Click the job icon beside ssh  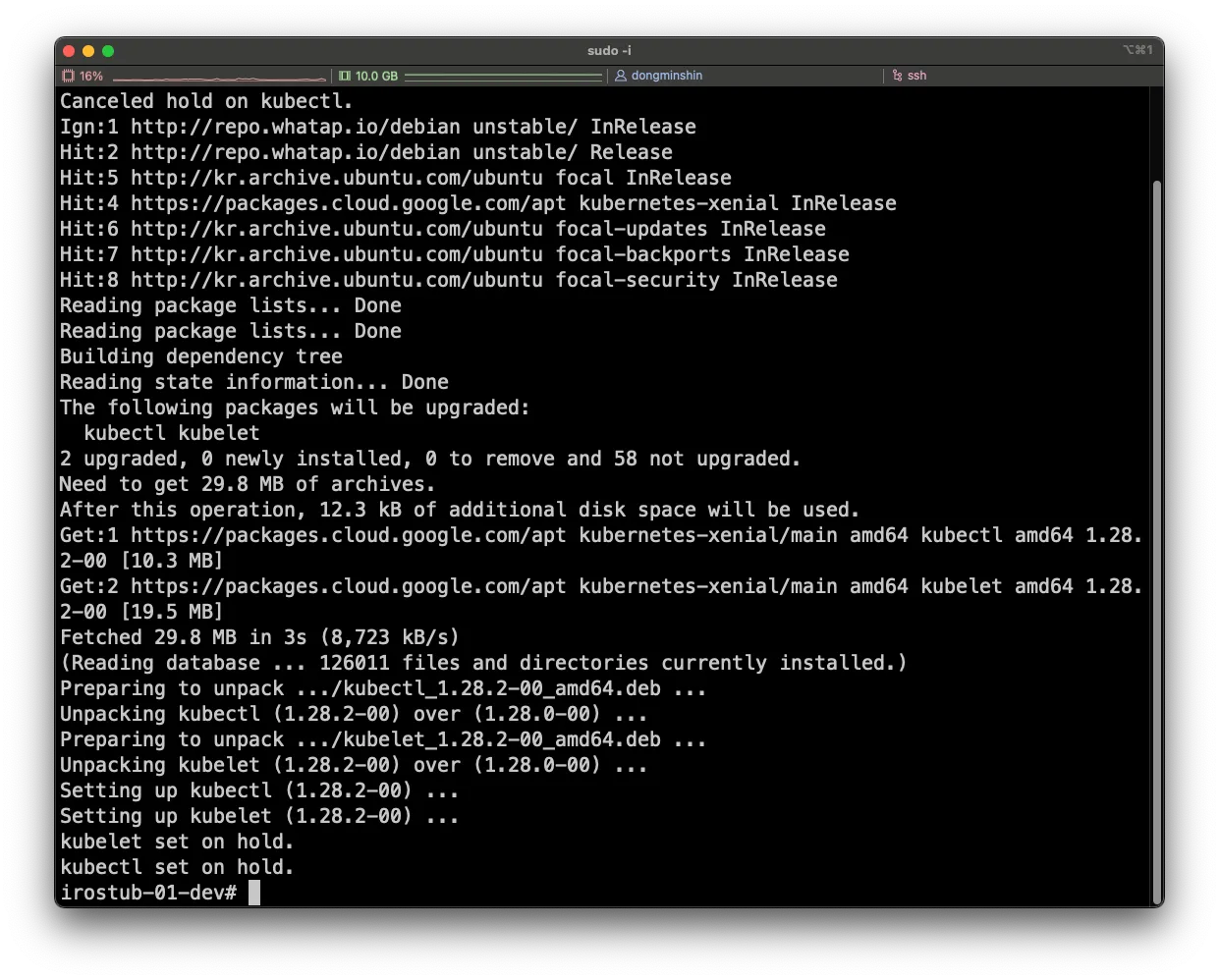(897, 76)
